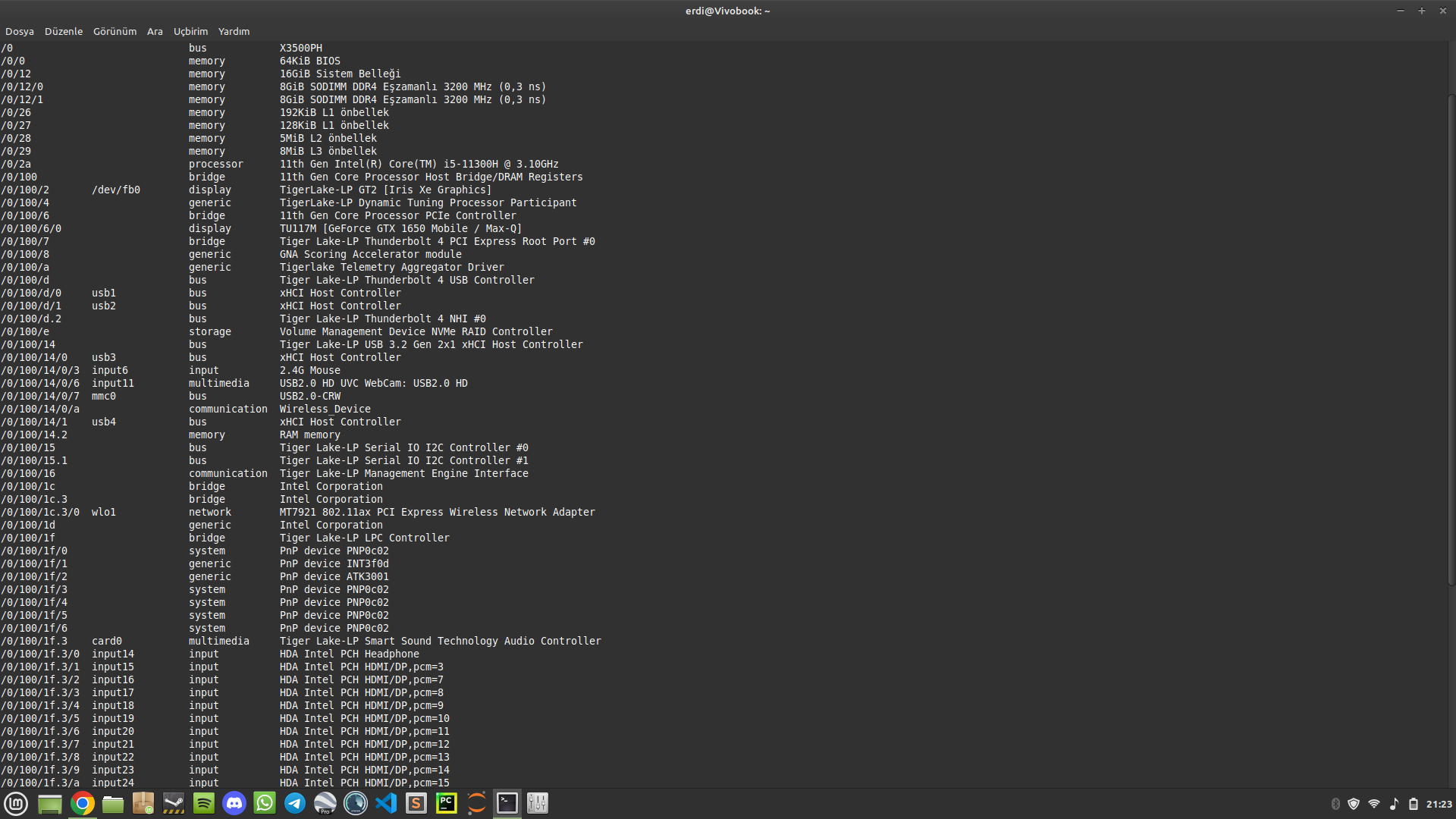Open the Uçbirim menu

pyautogui.click(x=190, y=31)
